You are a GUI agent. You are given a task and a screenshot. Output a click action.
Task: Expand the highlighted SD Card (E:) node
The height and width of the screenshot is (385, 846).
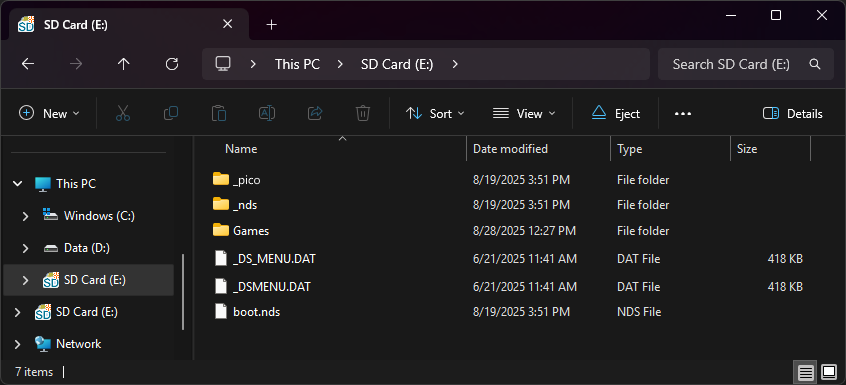(25, 280)
